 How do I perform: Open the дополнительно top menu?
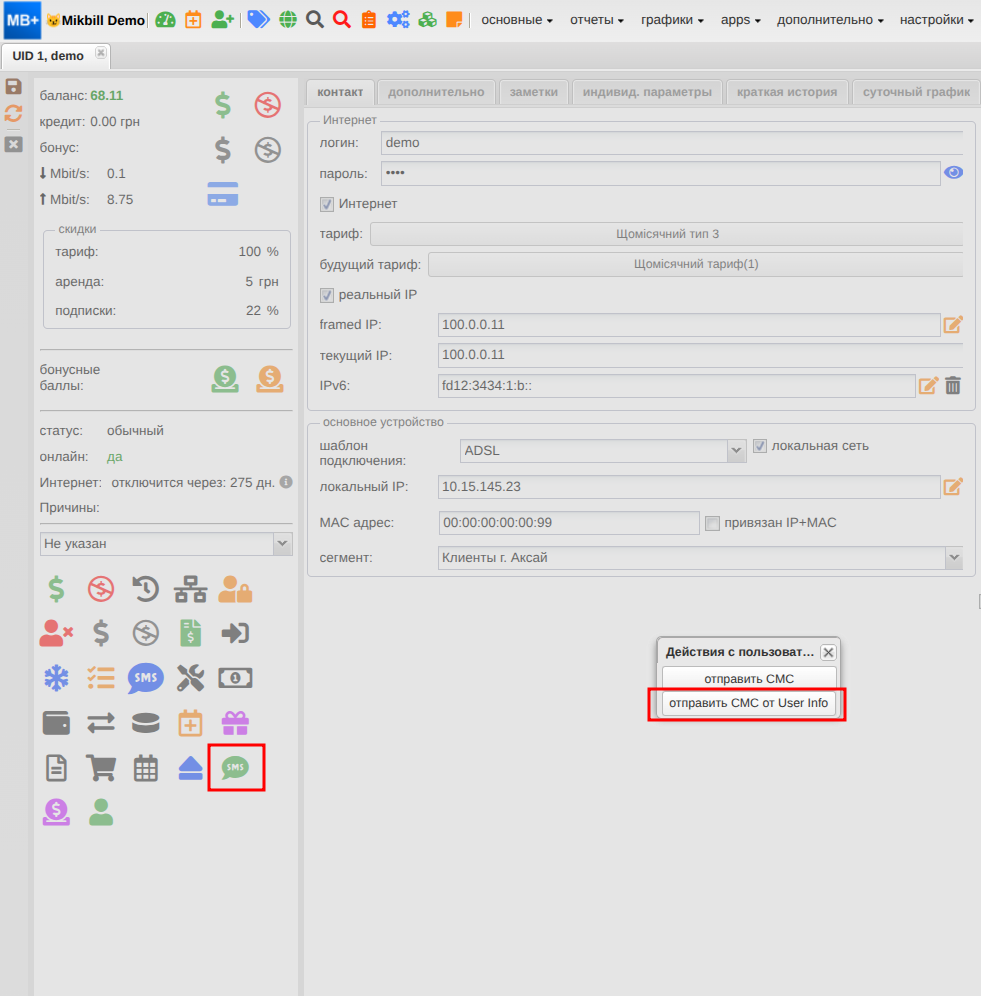click(x=830, y=20)
